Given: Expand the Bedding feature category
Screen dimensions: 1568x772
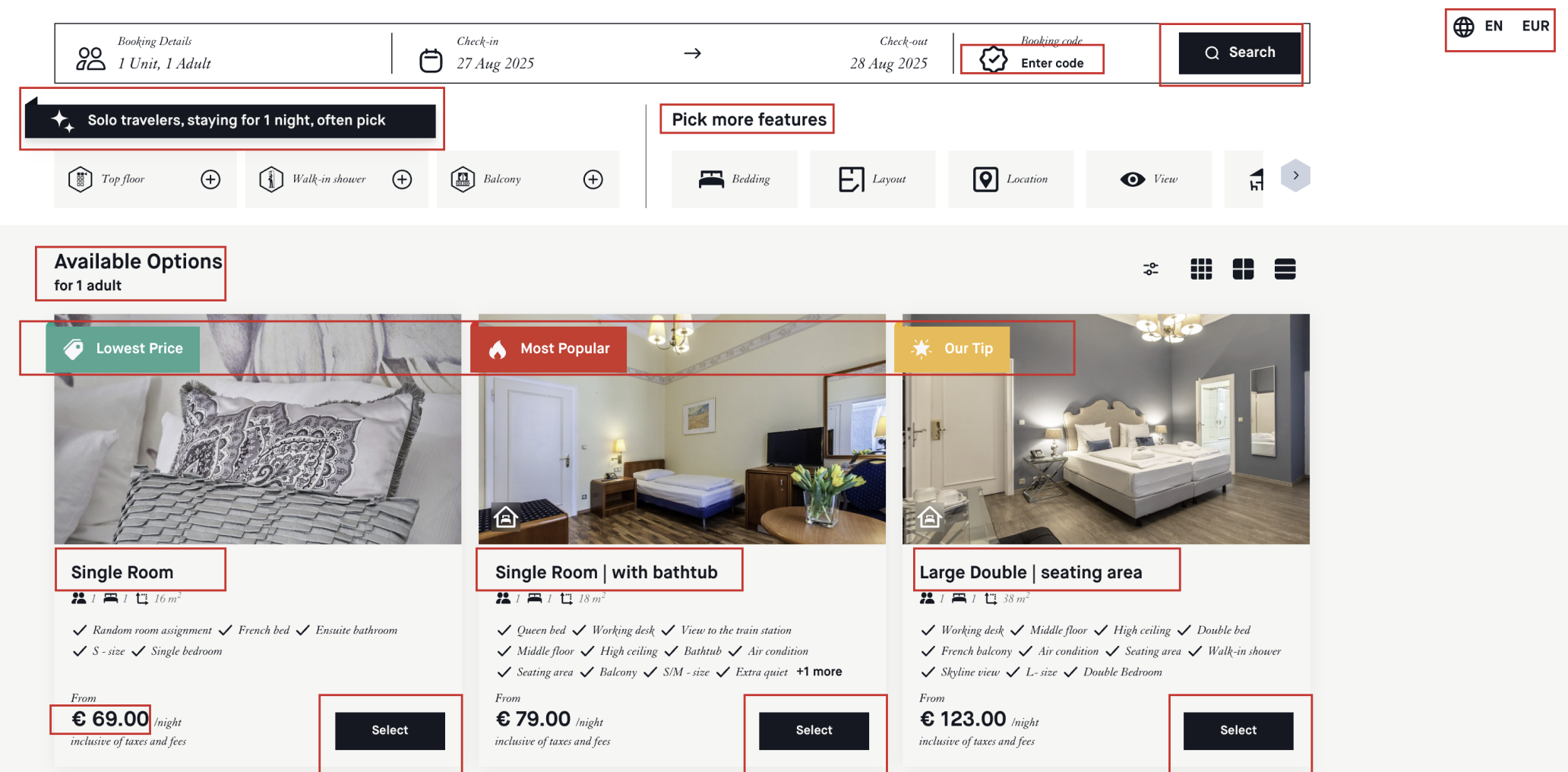Looking at the screenshot, I should pos(735,179).
